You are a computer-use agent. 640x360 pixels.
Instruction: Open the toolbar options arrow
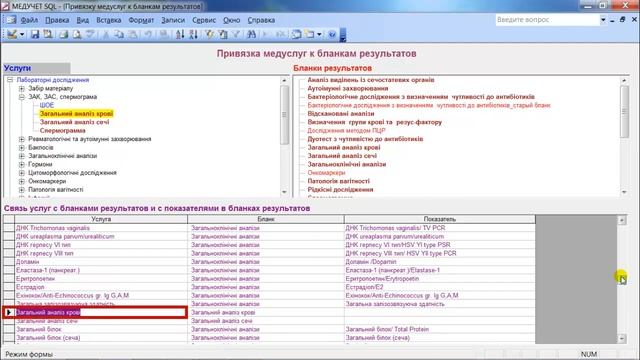(343, 35)
